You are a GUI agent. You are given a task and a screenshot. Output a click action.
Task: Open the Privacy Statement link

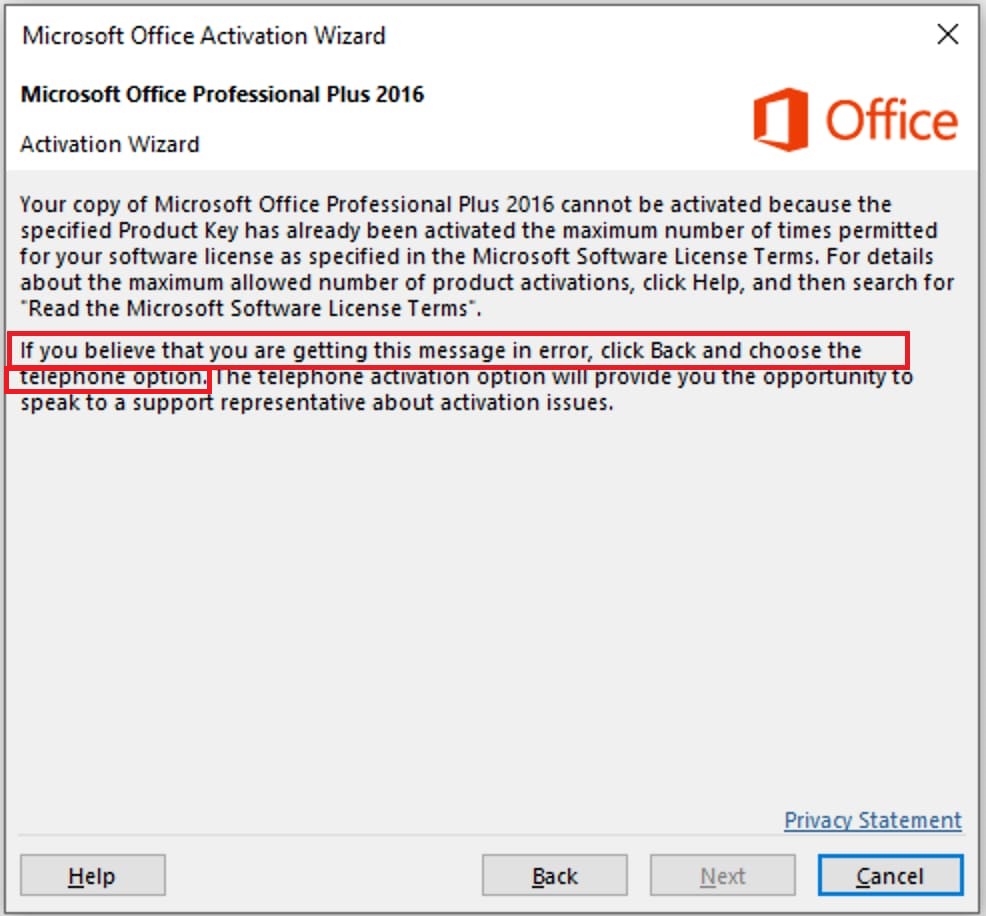point(872,820)
